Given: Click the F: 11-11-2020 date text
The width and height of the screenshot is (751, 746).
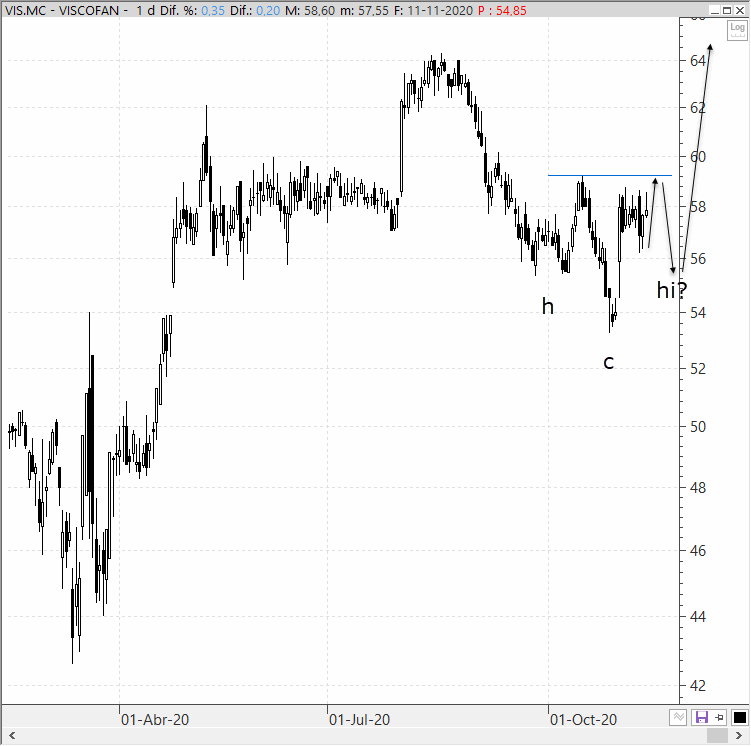Looking at the screenshot, I should click(433, 10).
